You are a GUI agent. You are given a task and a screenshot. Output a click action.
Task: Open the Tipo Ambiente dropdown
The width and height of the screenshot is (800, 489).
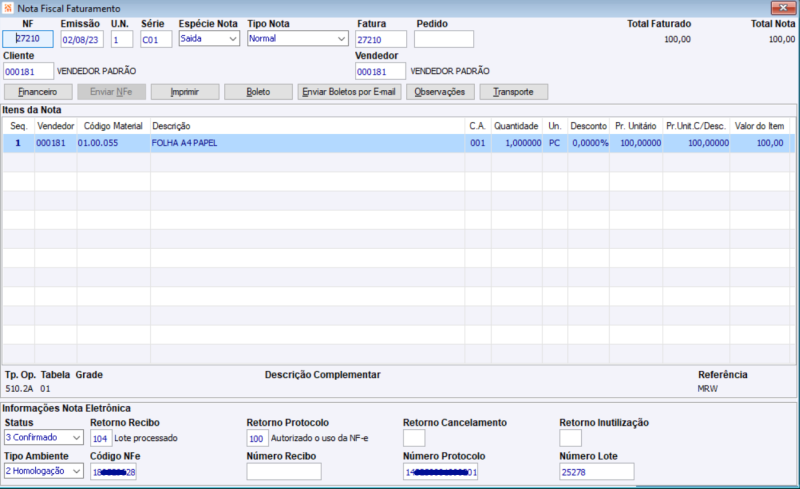pos(44,471)
